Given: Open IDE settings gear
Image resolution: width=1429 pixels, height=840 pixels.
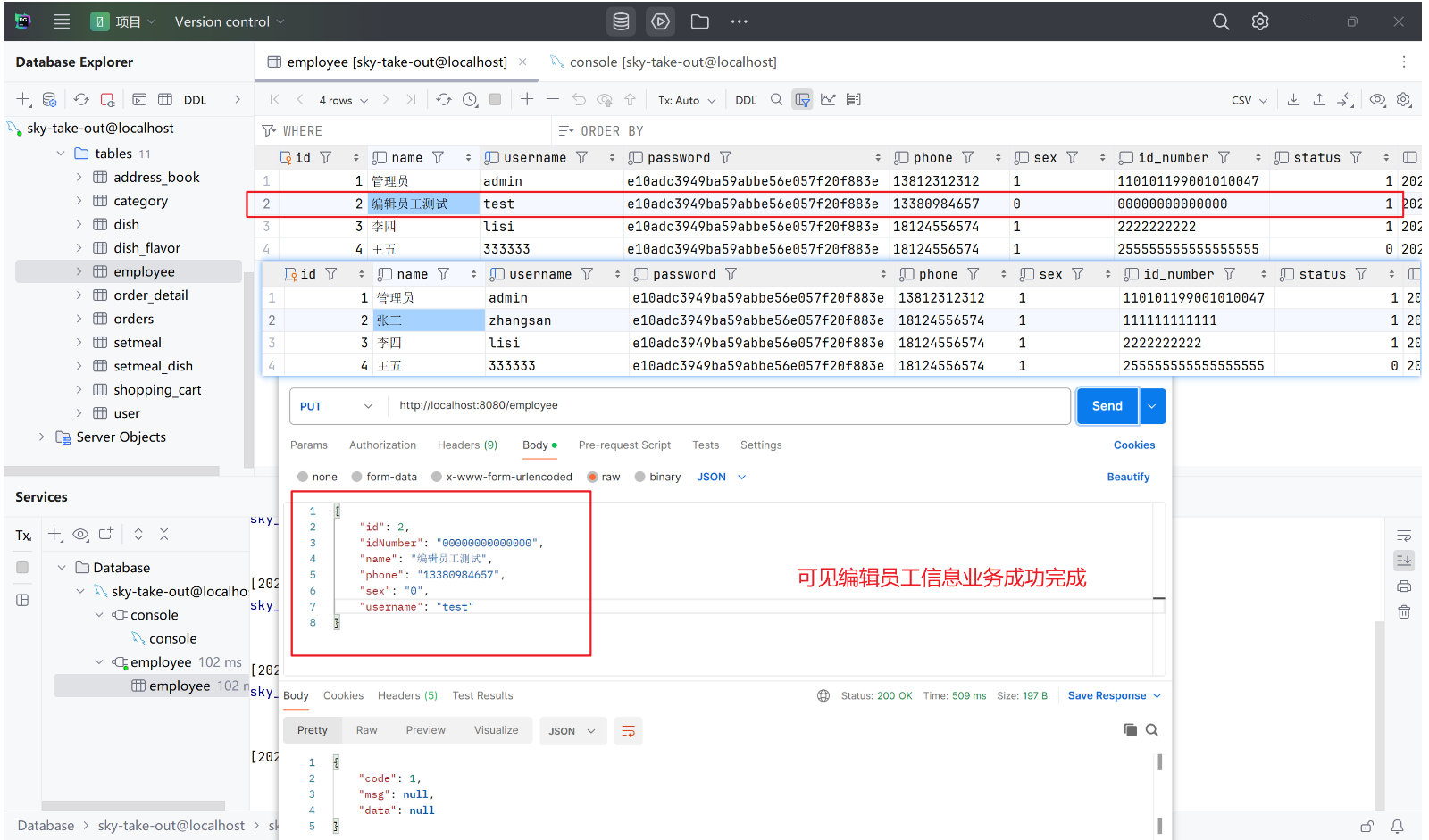Looking at the screenshot, I should (x=1260, y=21).
